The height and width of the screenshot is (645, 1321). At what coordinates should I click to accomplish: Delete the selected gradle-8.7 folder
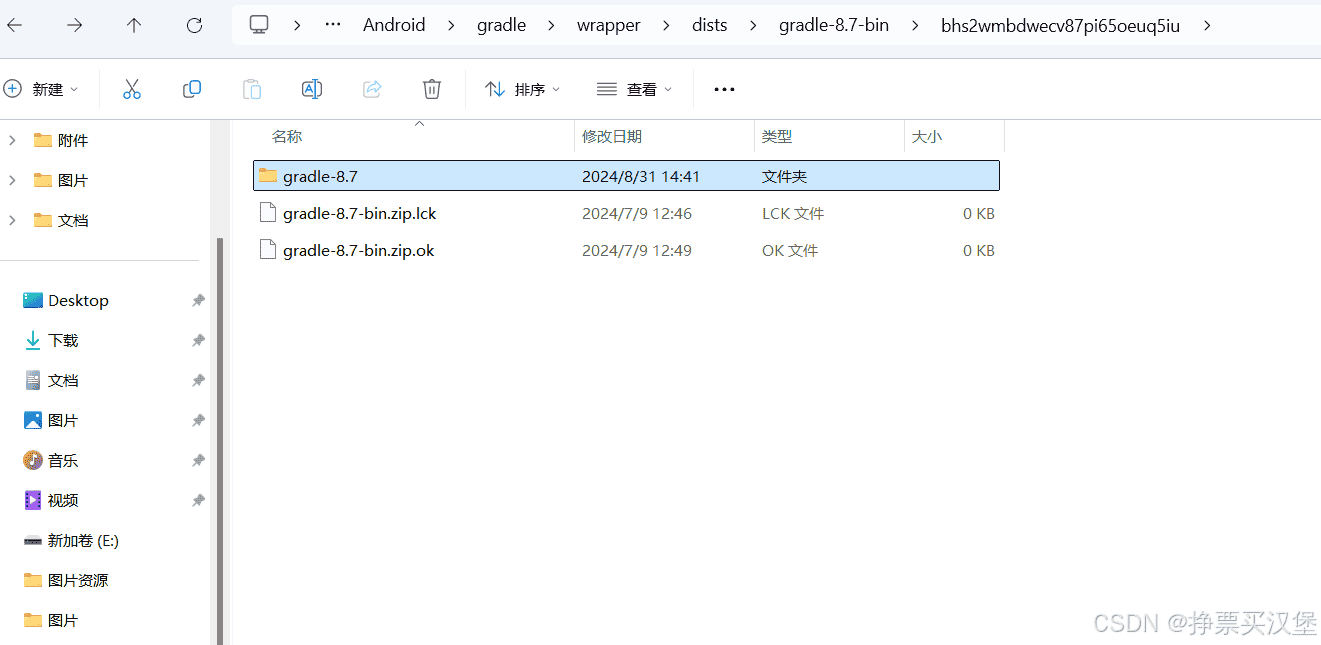coord(431,88)
